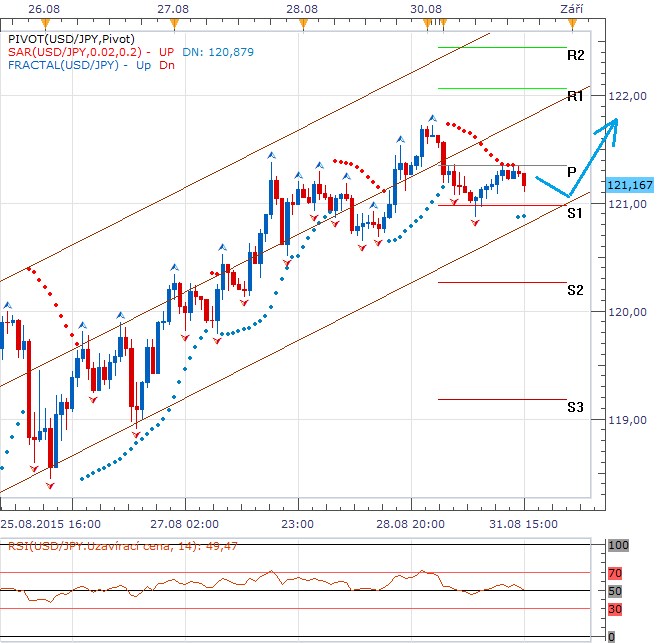Click the R1 pivot resistance label
Image resolution: width=663 pixels, height=643 pixels.
575,96
